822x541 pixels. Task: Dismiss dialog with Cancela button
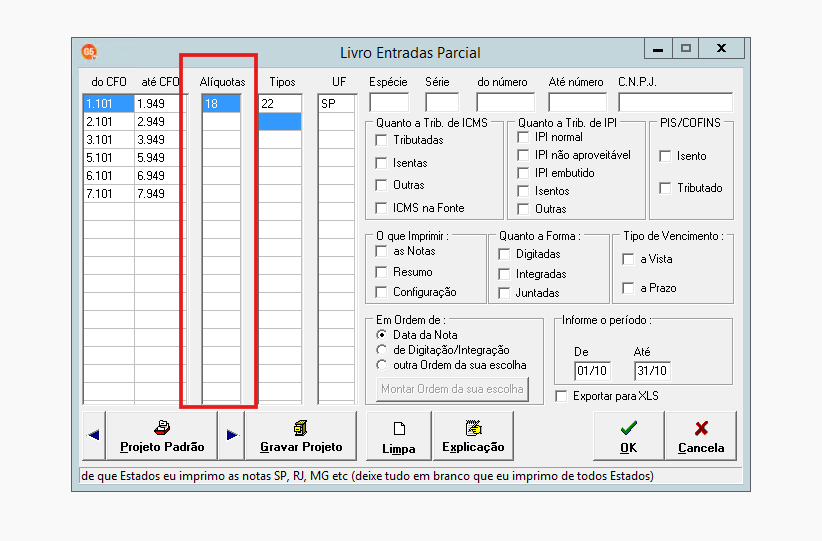tap(701, 436)
